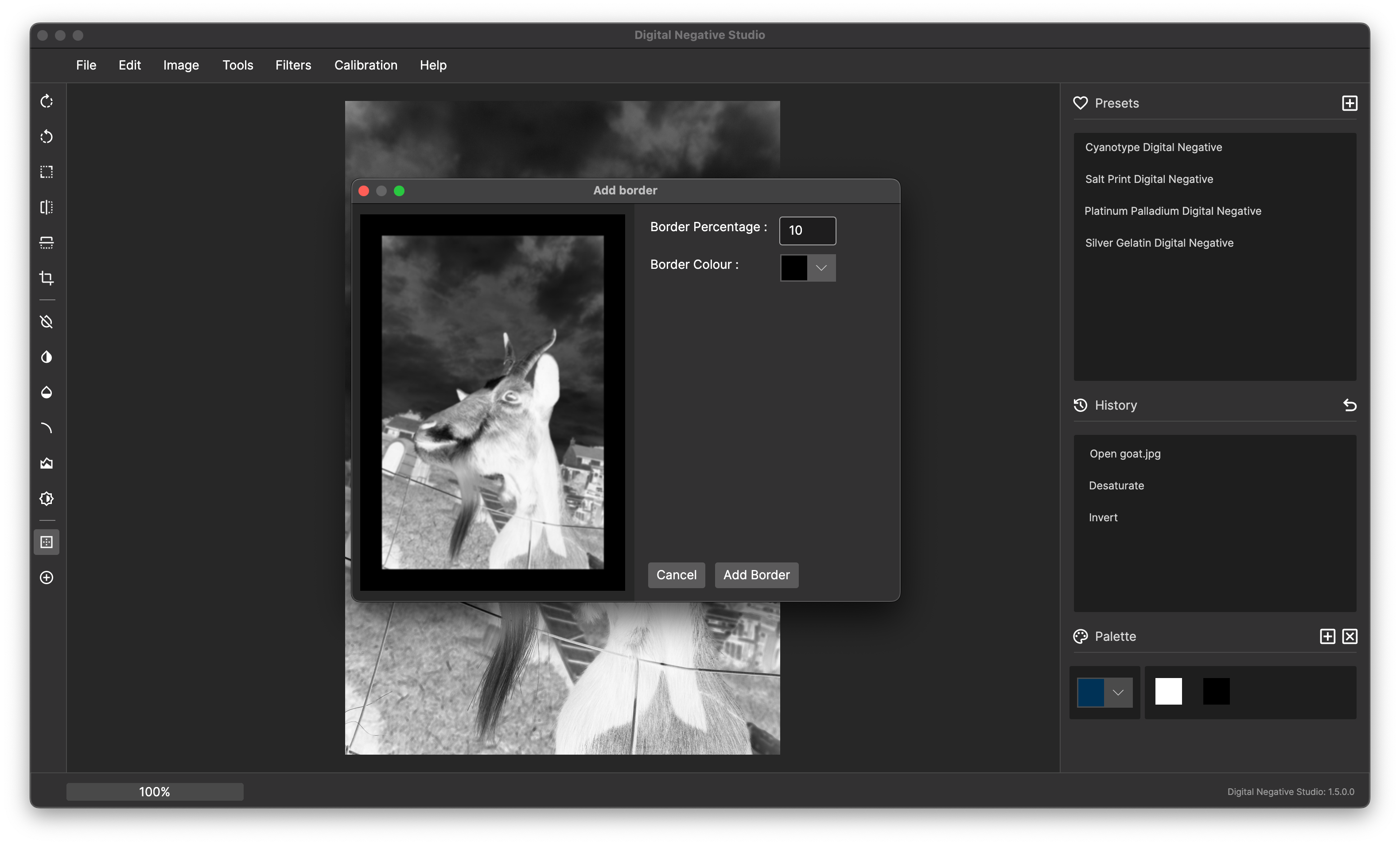The image size is (1400, 845).
Task: Open the Filters menu
Action: click(293, 65)
